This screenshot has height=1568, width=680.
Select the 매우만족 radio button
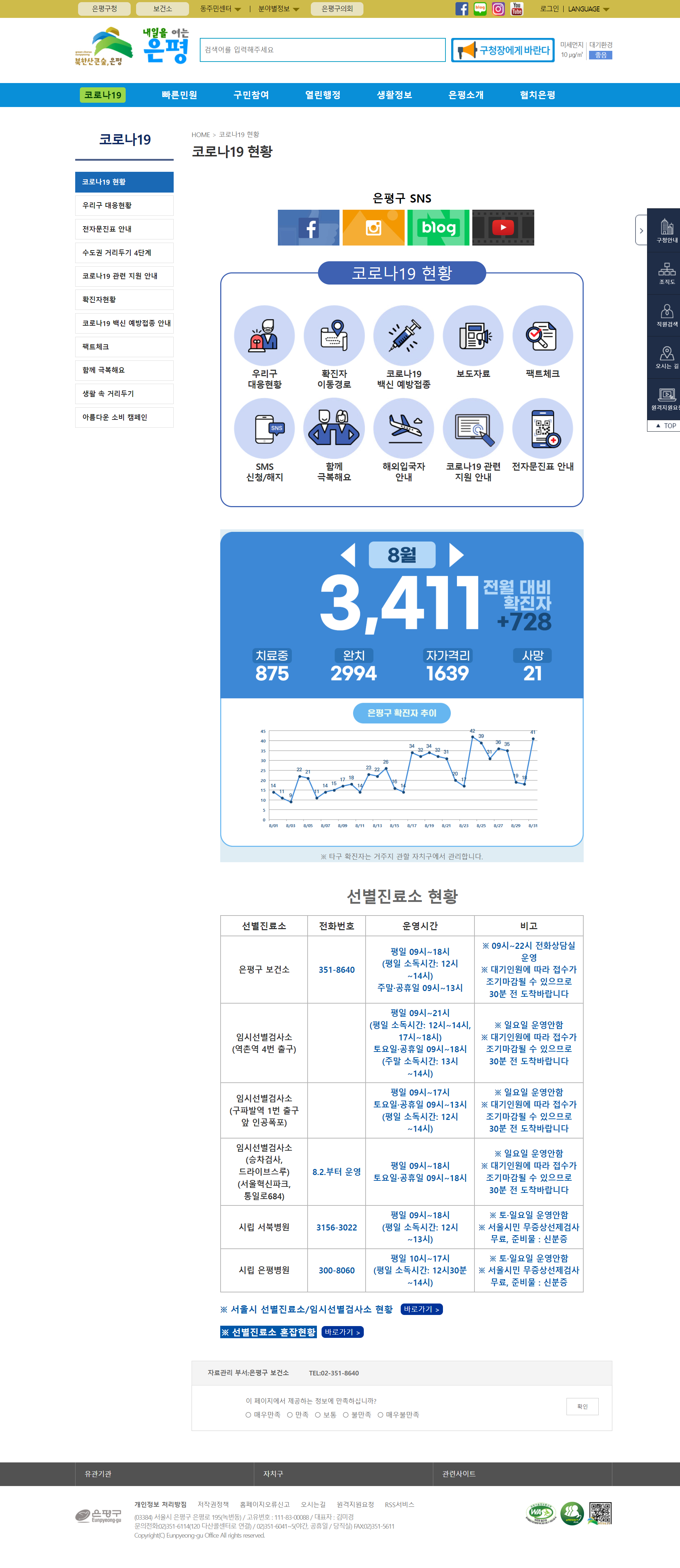click(x=249, y=1414)
